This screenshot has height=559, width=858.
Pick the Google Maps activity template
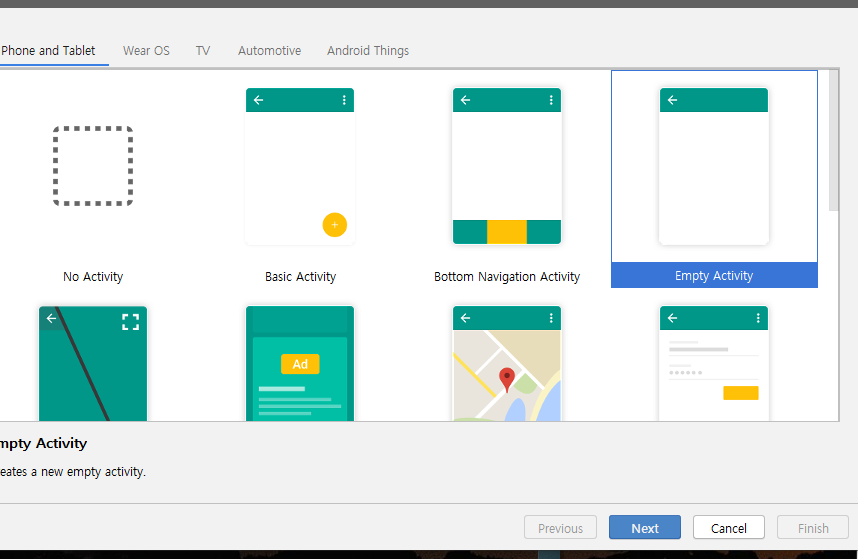point(507,363)
